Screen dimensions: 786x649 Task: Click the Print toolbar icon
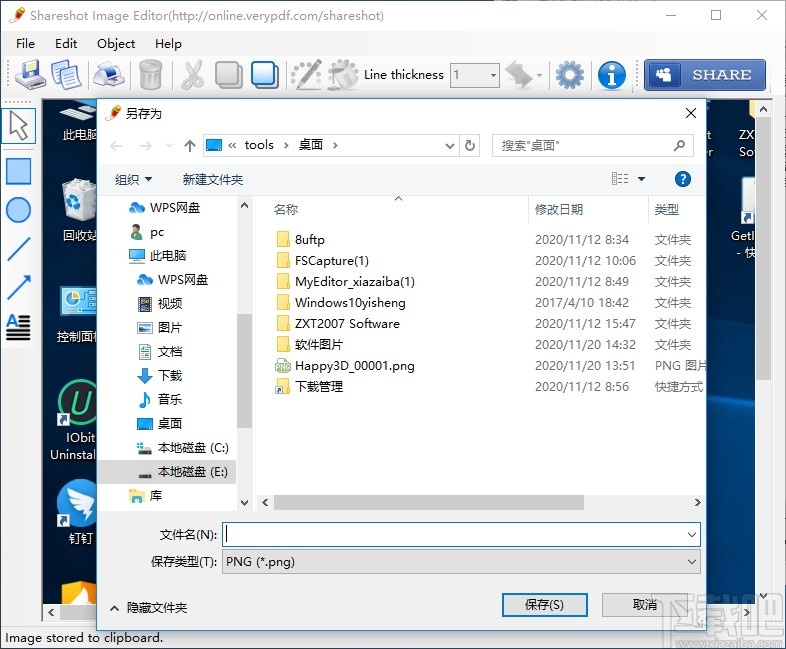108,75
